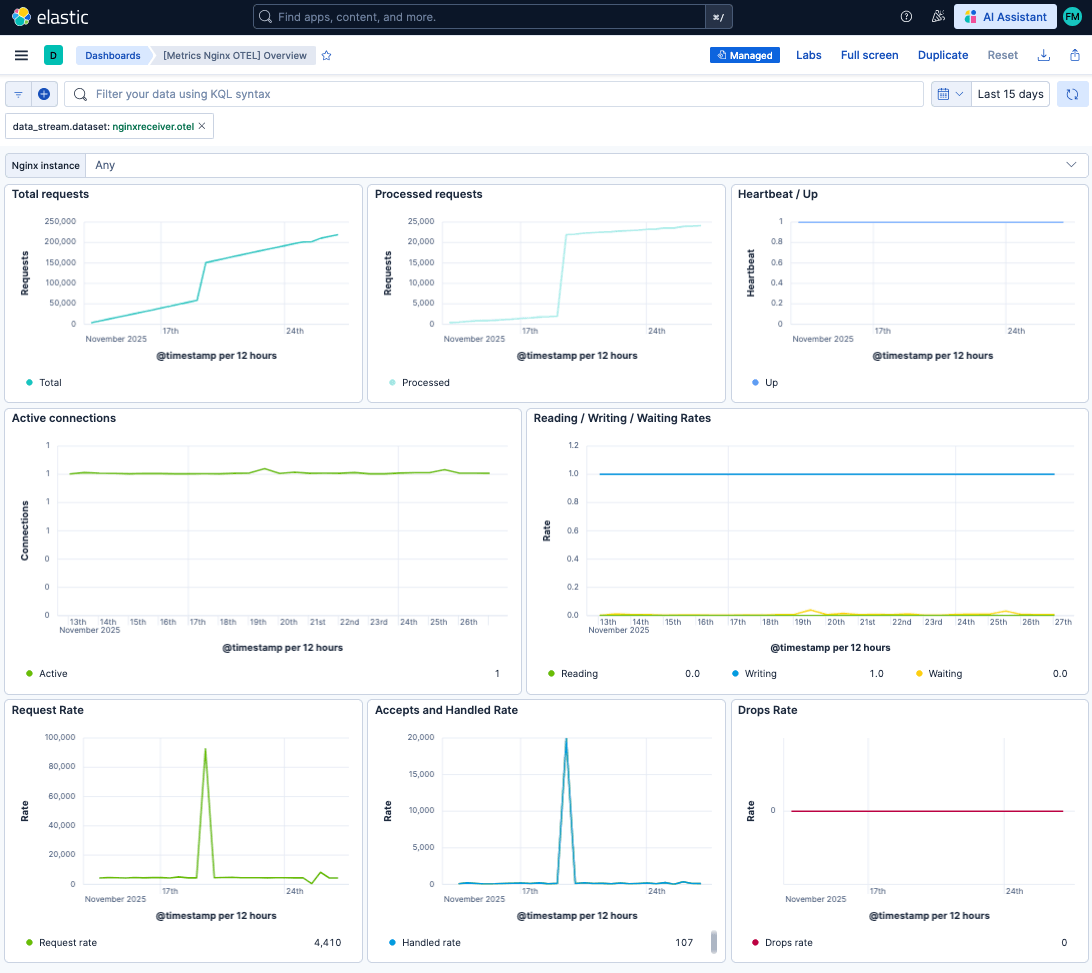Open the date quick-select calendar menu
Viewport: 1092px width, 973px height.
click(950, 94)
